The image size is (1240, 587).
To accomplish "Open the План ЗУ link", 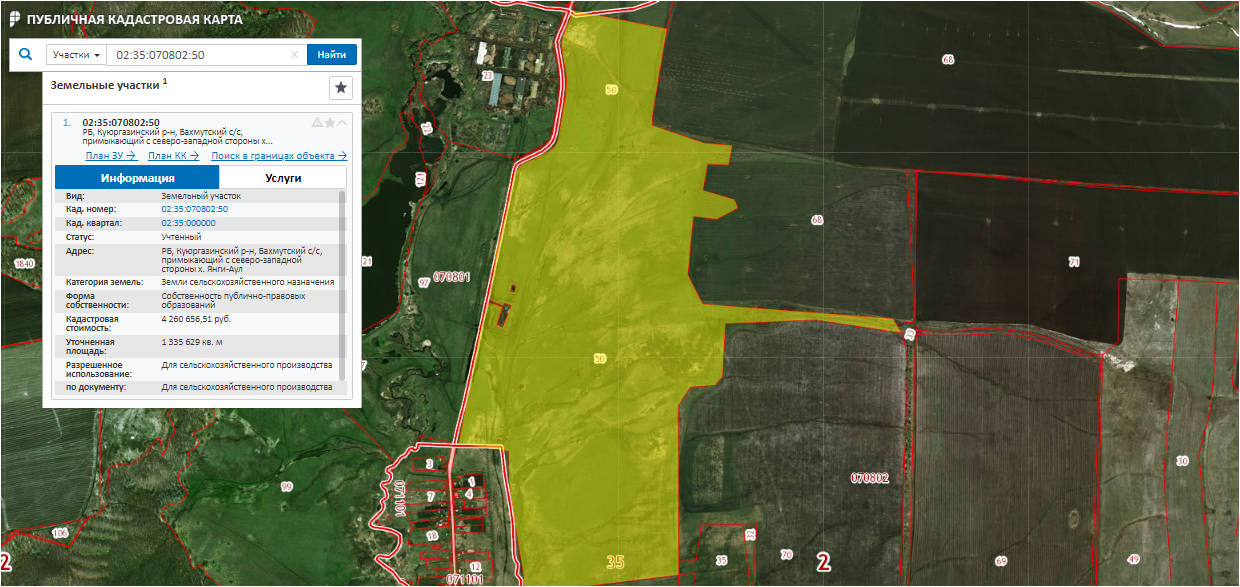I will pyautogui.click(x=110, y=156).
